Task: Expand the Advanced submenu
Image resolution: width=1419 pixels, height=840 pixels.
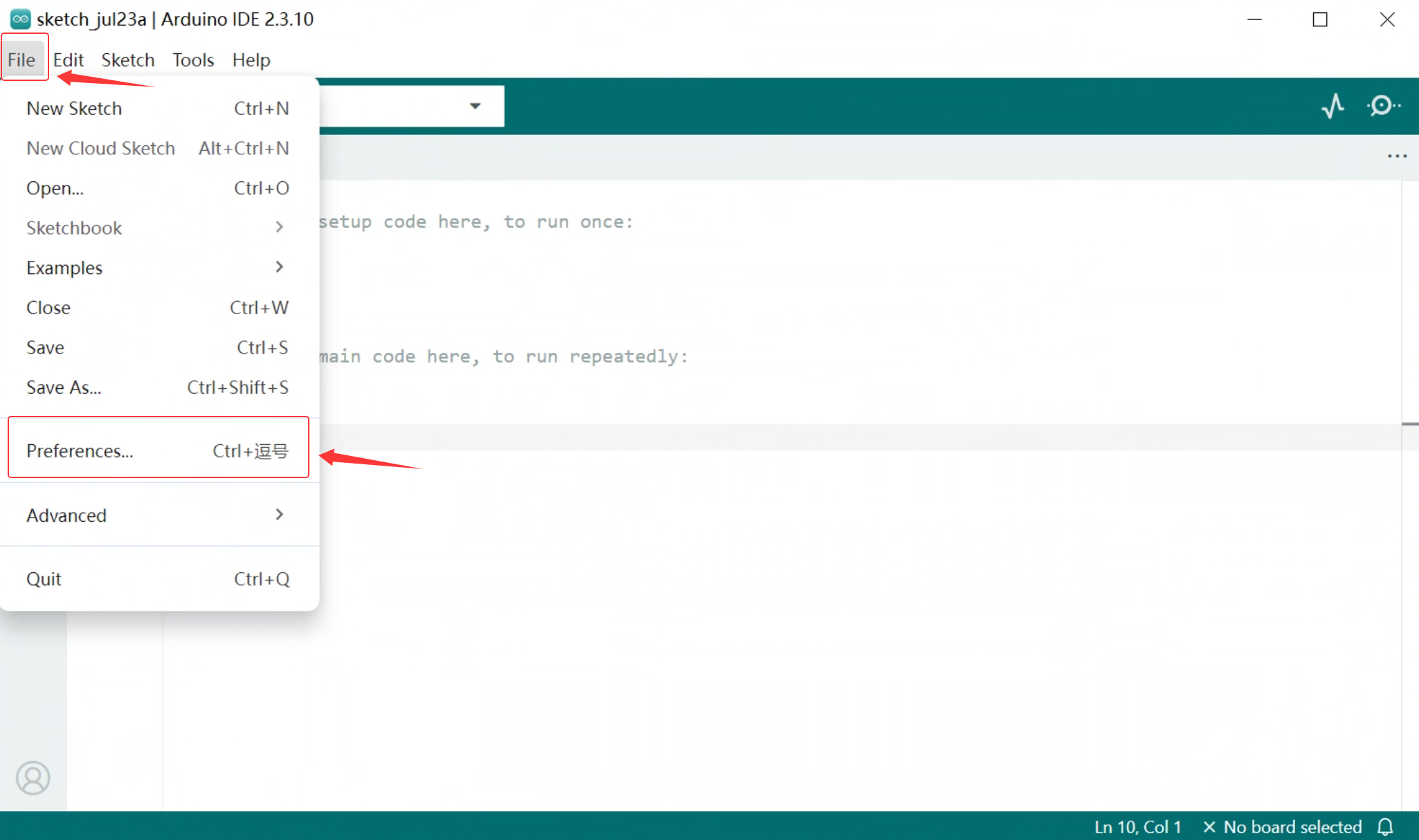Action: (159, 515)
